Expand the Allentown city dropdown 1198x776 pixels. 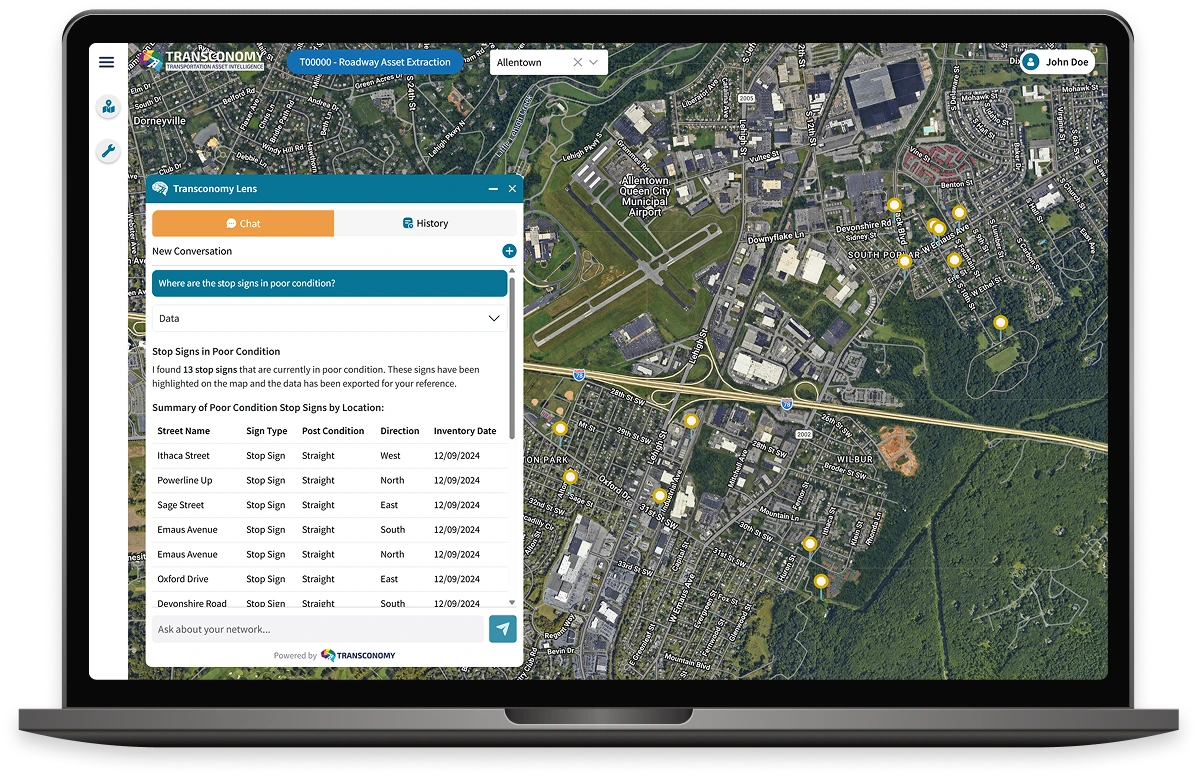(x=594, y=62)
